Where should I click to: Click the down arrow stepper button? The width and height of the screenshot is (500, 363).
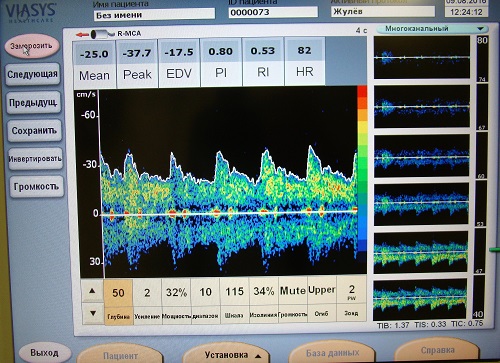click(x=93, y=313)
